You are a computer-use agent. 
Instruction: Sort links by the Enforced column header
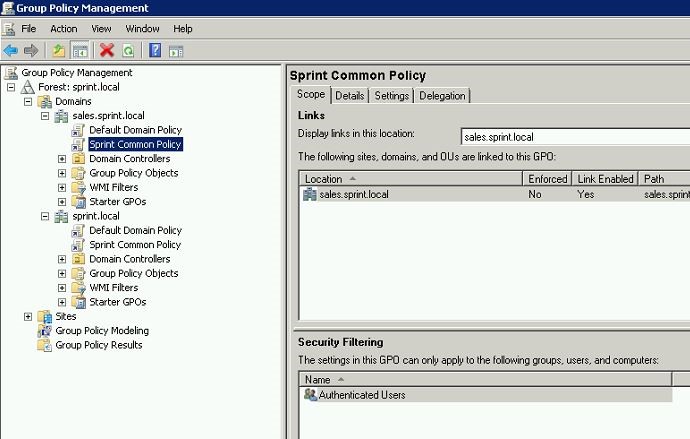[547, 179]
